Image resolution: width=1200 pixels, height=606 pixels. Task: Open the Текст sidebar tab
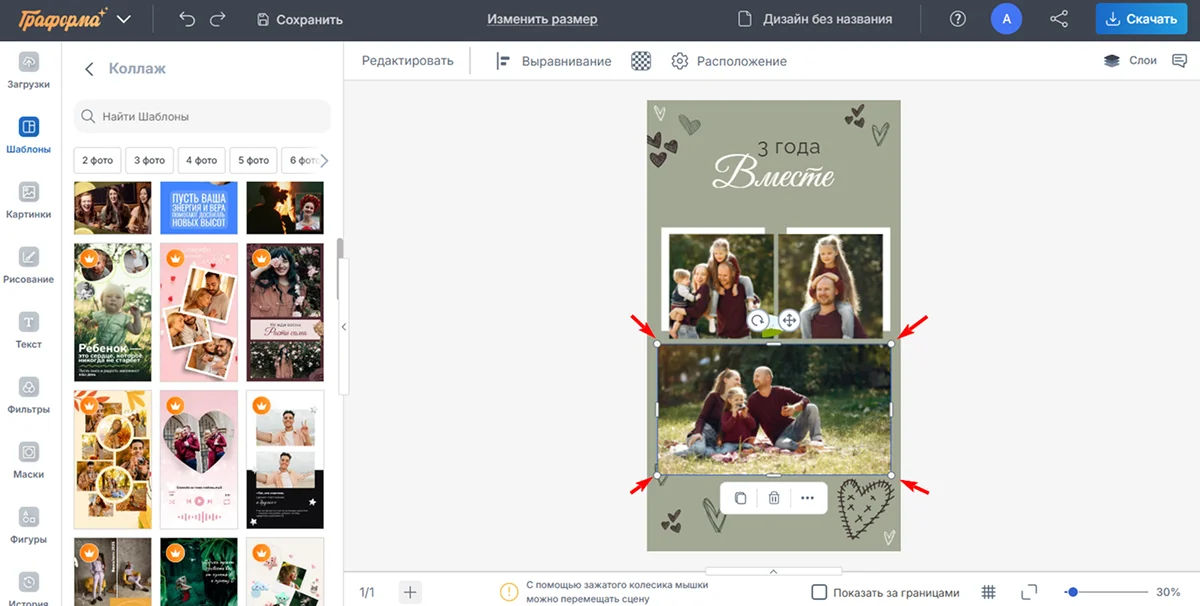(x=29, y=330)
